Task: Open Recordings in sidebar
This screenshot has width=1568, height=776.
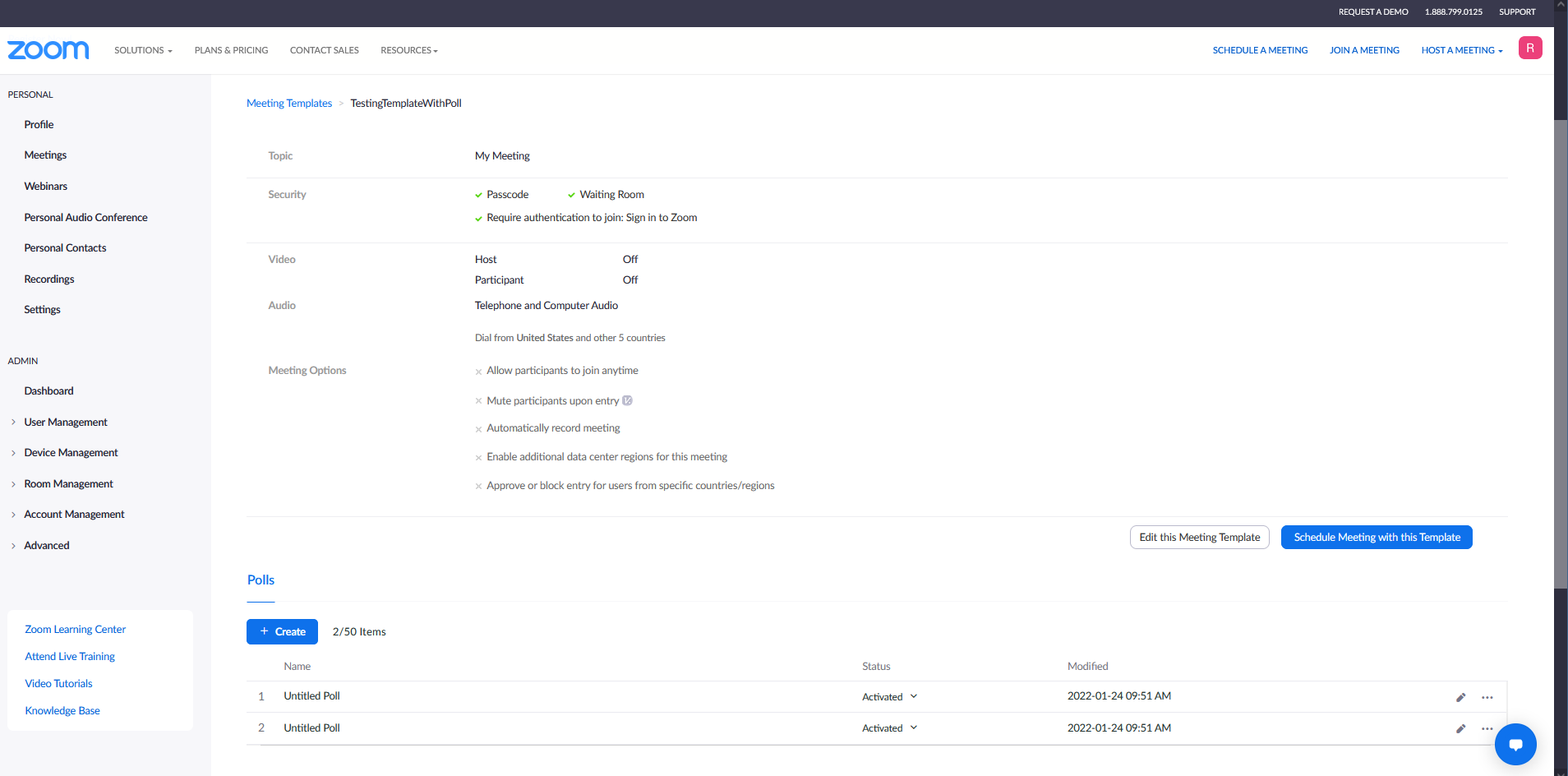Action: pyautogui.click(x=49, y=279)
